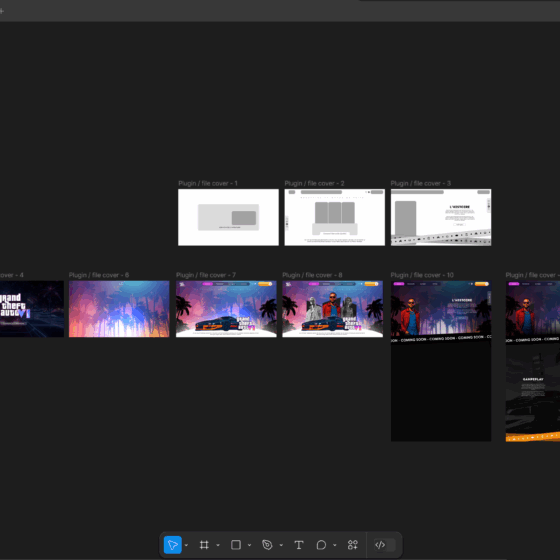Select the Text tool

coord(299,545)
